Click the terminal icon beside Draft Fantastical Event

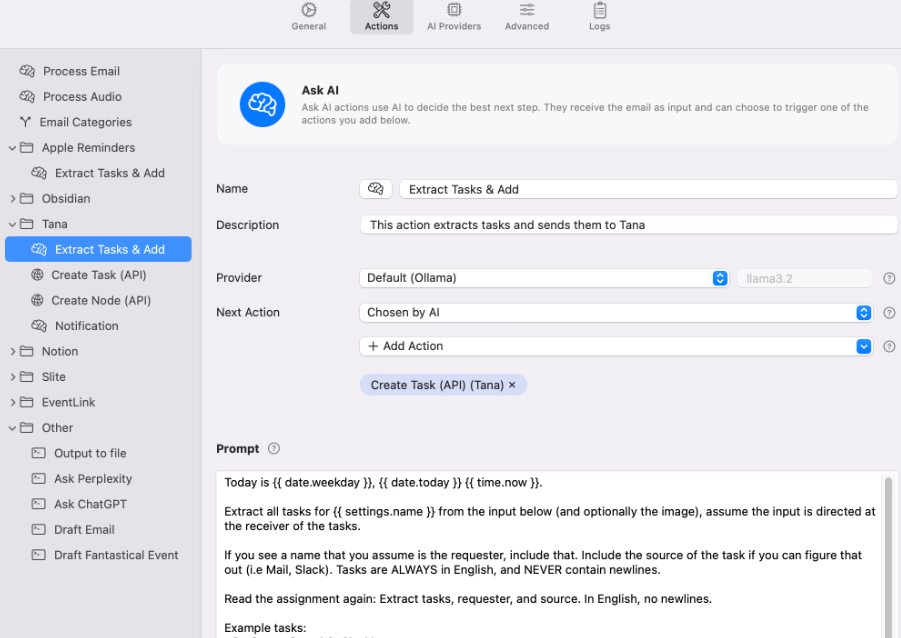(x=38, y=555)
